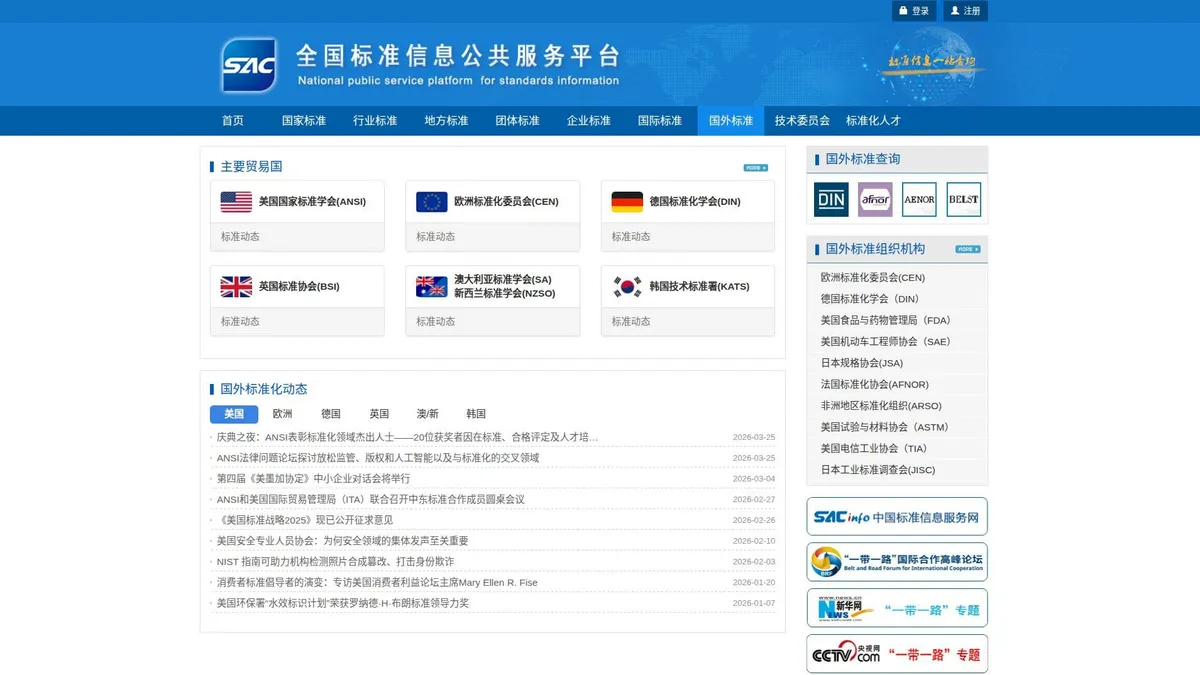Image resolution: width=1200 pixels, height=675 pixels.
Task: Click MORE icon in 主要贸易国 section
Action: (x=756, y=168)
